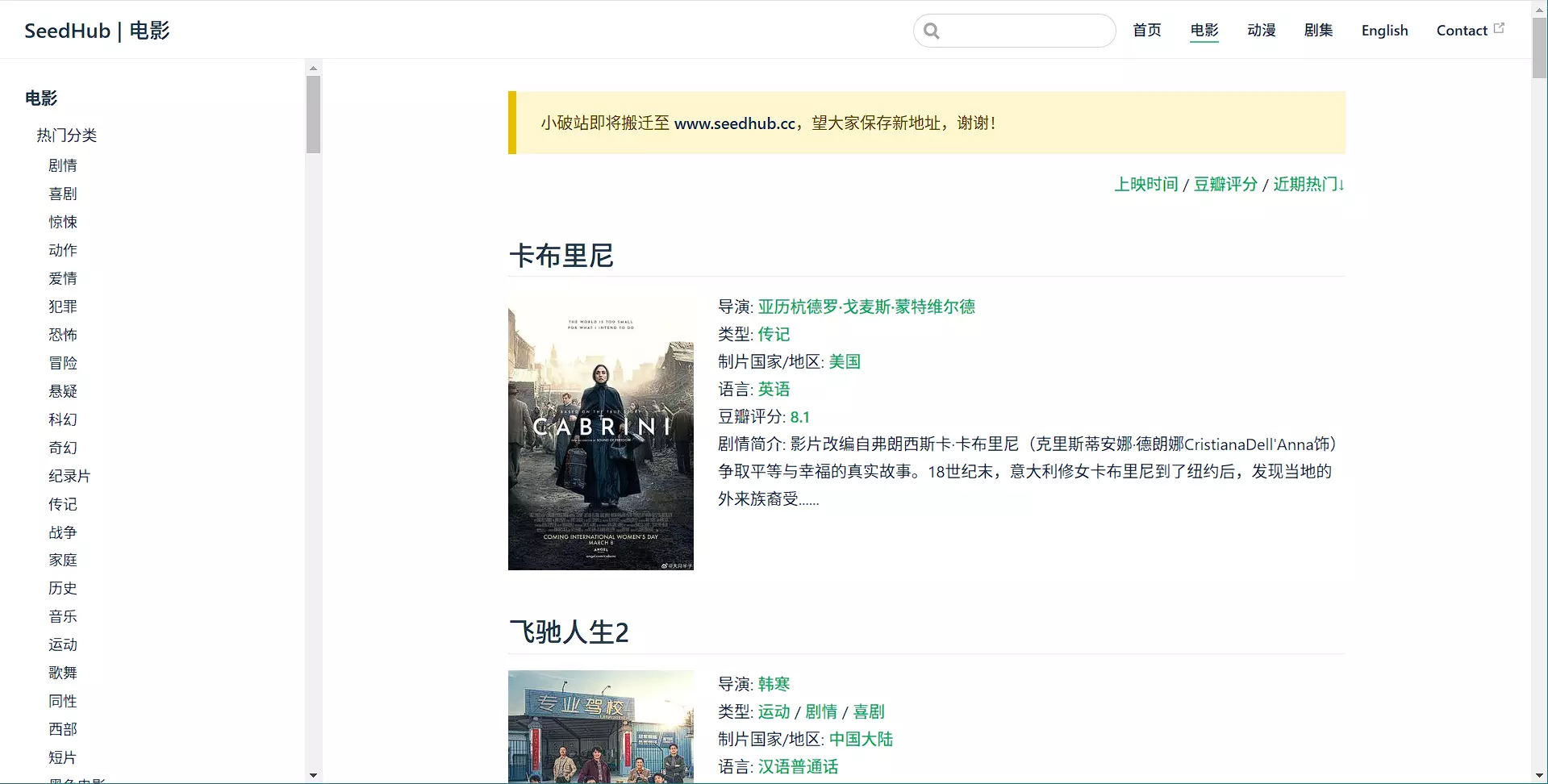The image size is (1548, 784).
Task: Click director 韩寒 link
Action: (x=774, y=684)
